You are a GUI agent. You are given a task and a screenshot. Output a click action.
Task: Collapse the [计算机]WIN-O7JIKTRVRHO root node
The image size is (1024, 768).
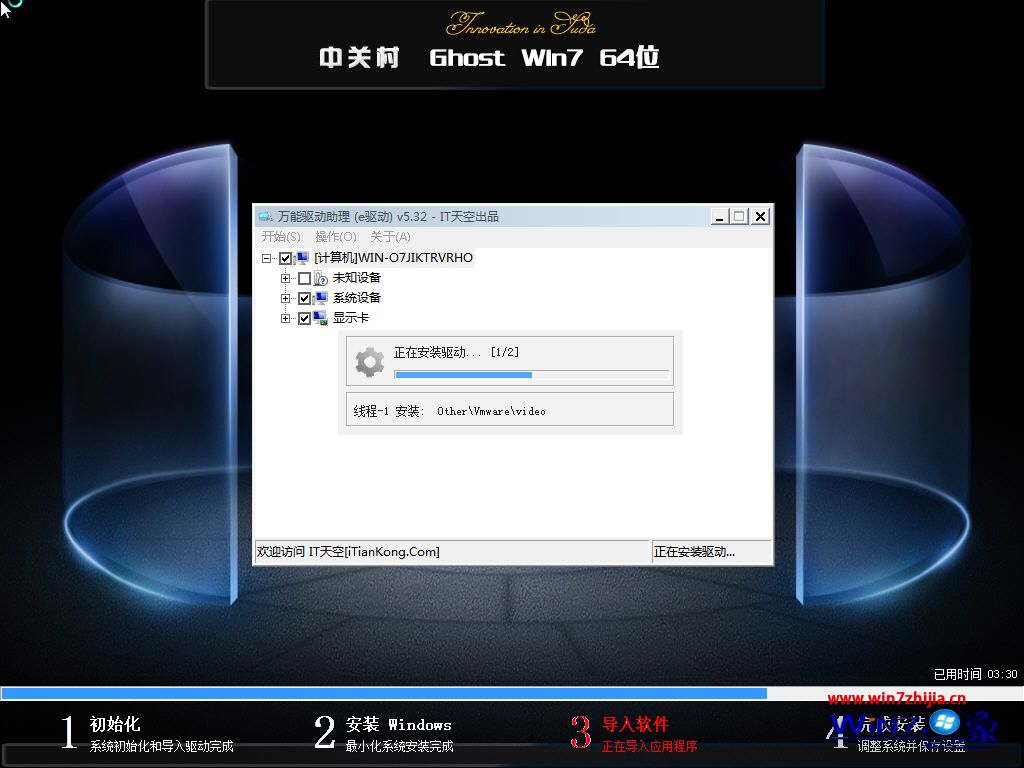pos(264,258)
